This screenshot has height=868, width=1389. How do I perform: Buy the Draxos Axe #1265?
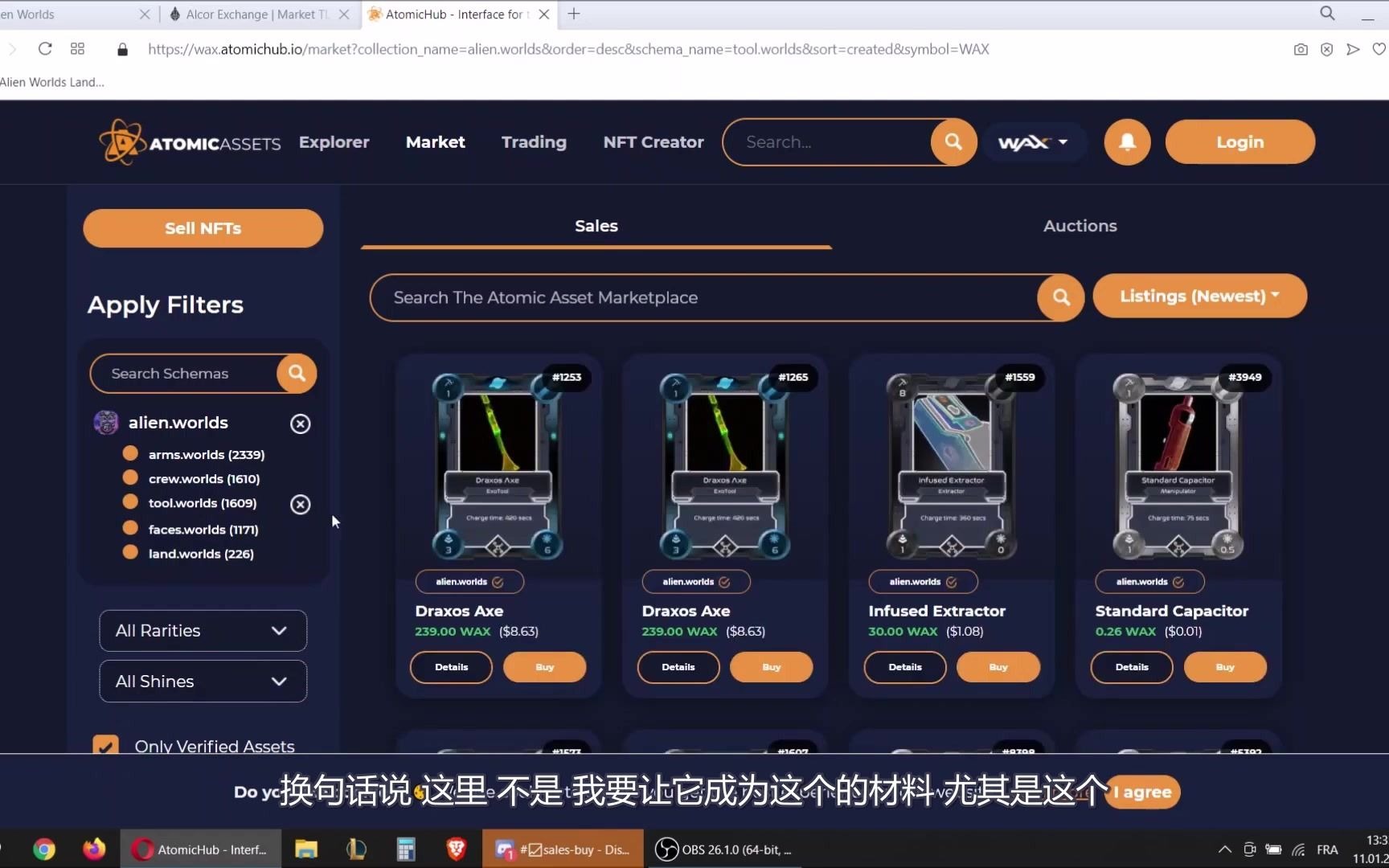[771, 667]
